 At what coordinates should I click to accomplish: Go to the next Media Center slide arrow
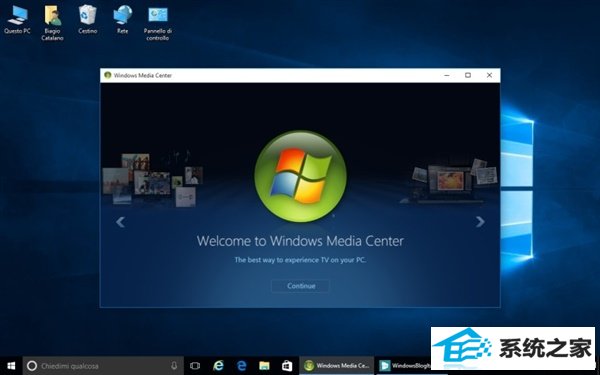point(480,222)
